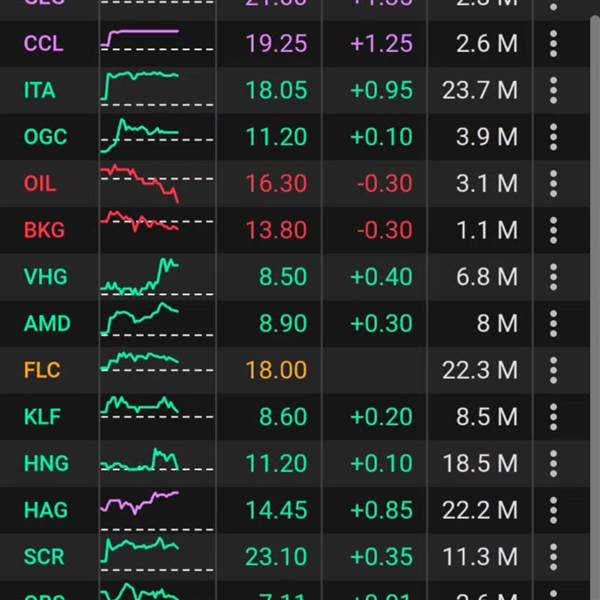Image resolution: width=600 pixels, height=600 pixels.
Task: Open the three-dot menu for ITA
Action: (553, 90)
